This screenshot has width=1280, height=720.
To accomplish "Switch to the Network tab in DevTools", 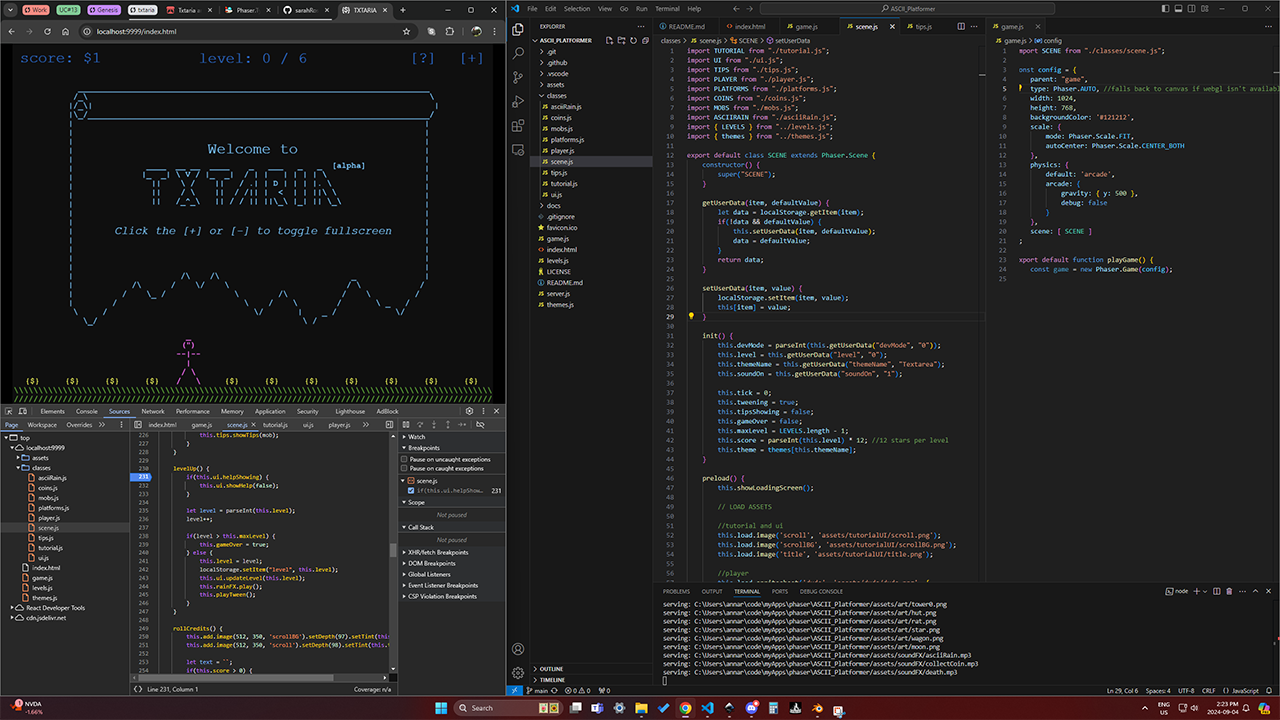I will tap(153, 411).
